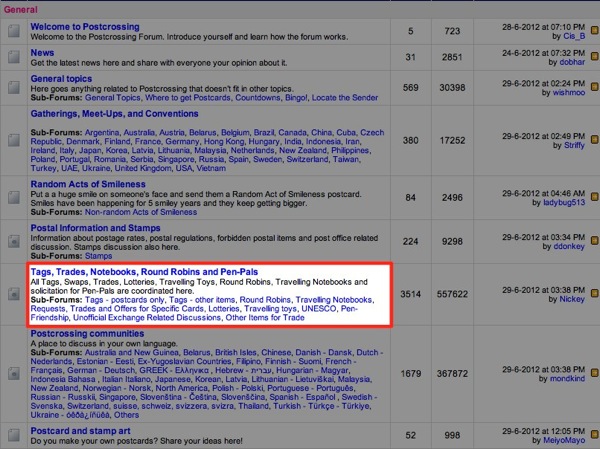This screenshot has width=600, height=449.
Task: Open the News forum
Action: (x=42, y=53)
